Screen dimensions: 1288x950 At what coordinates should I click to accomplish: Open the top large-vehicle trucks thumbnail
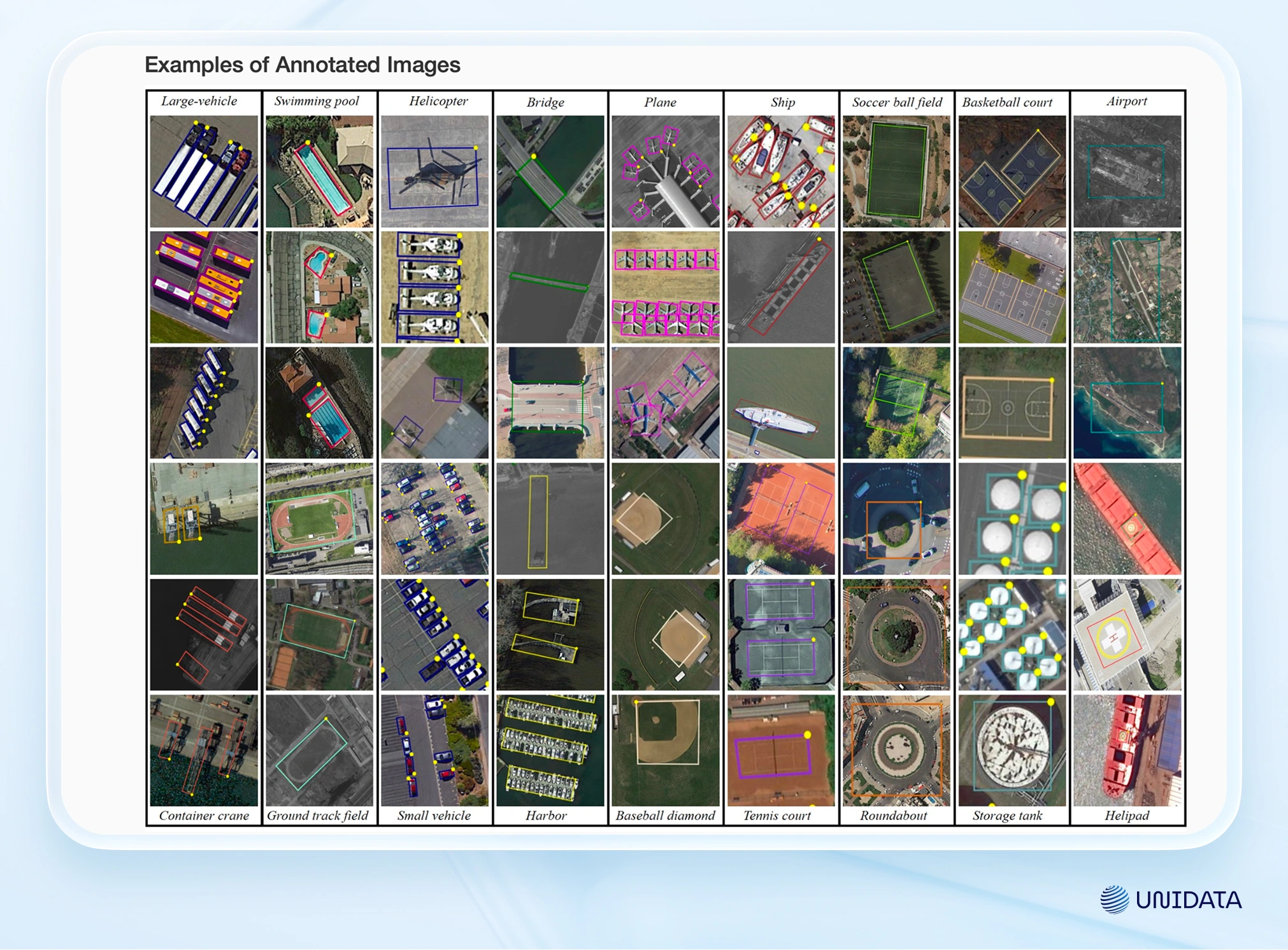click(x=204, y=171)
